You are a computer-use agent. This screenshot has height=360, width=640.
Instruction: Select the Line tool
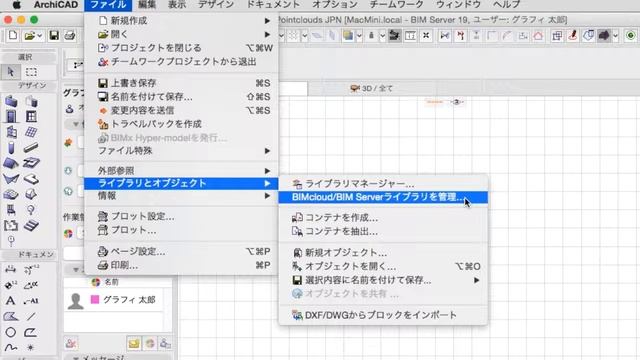point(31,316)
